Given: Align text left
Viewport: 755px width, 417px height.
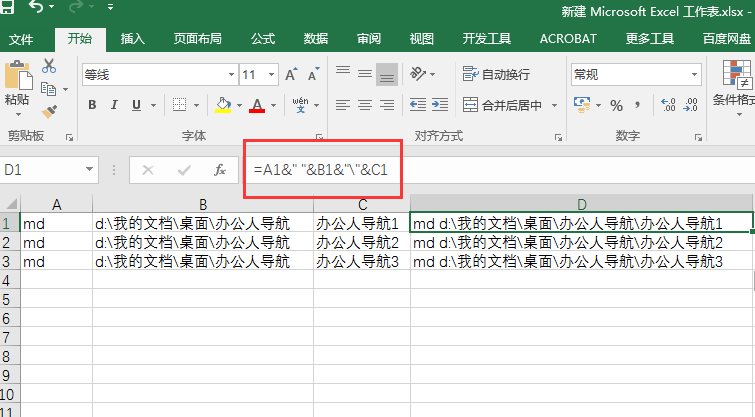Looking at the screenshot, I should pyautogui.click(x=343, y=105).
